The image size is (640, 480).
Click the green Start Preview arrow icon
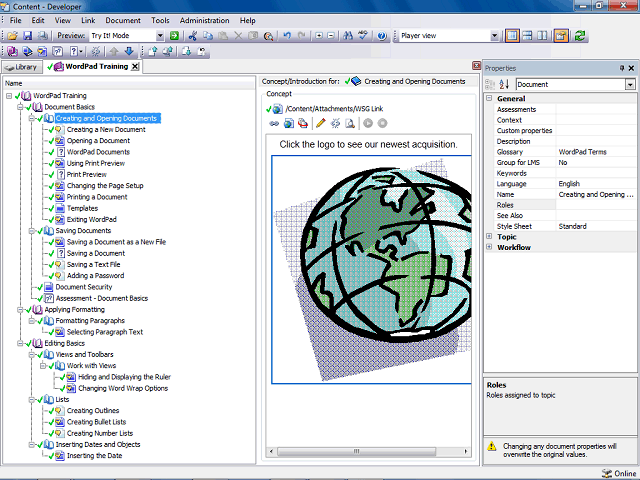174,36
